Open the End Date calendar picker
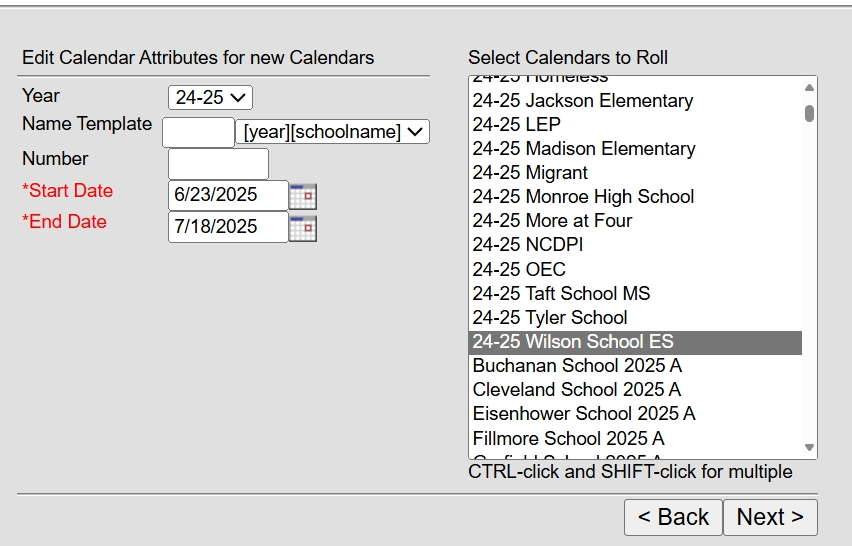Viewport: 852px width, 546px height. 302,228
